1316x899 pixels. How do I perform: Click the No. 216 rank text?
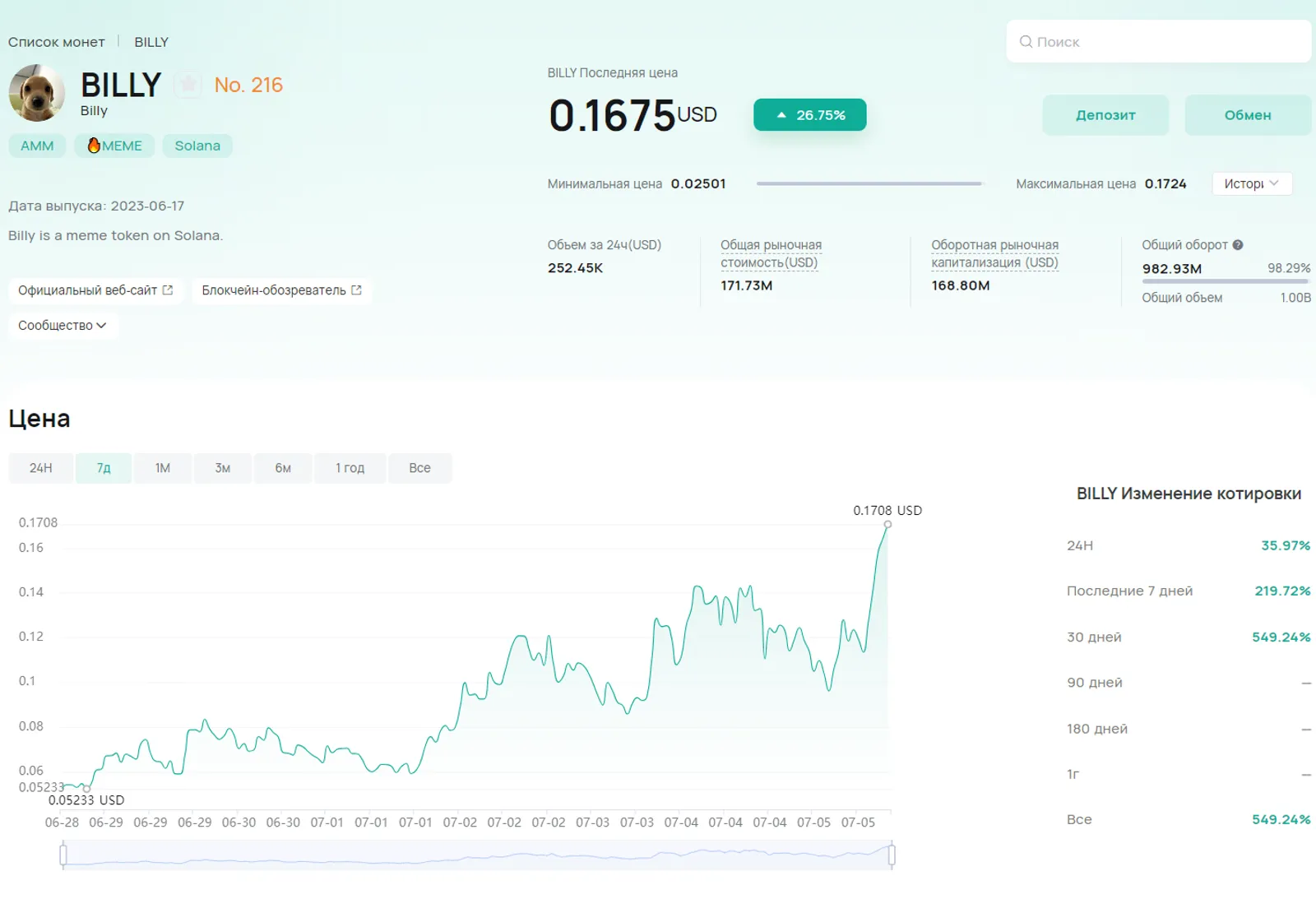tap(248, 85)
